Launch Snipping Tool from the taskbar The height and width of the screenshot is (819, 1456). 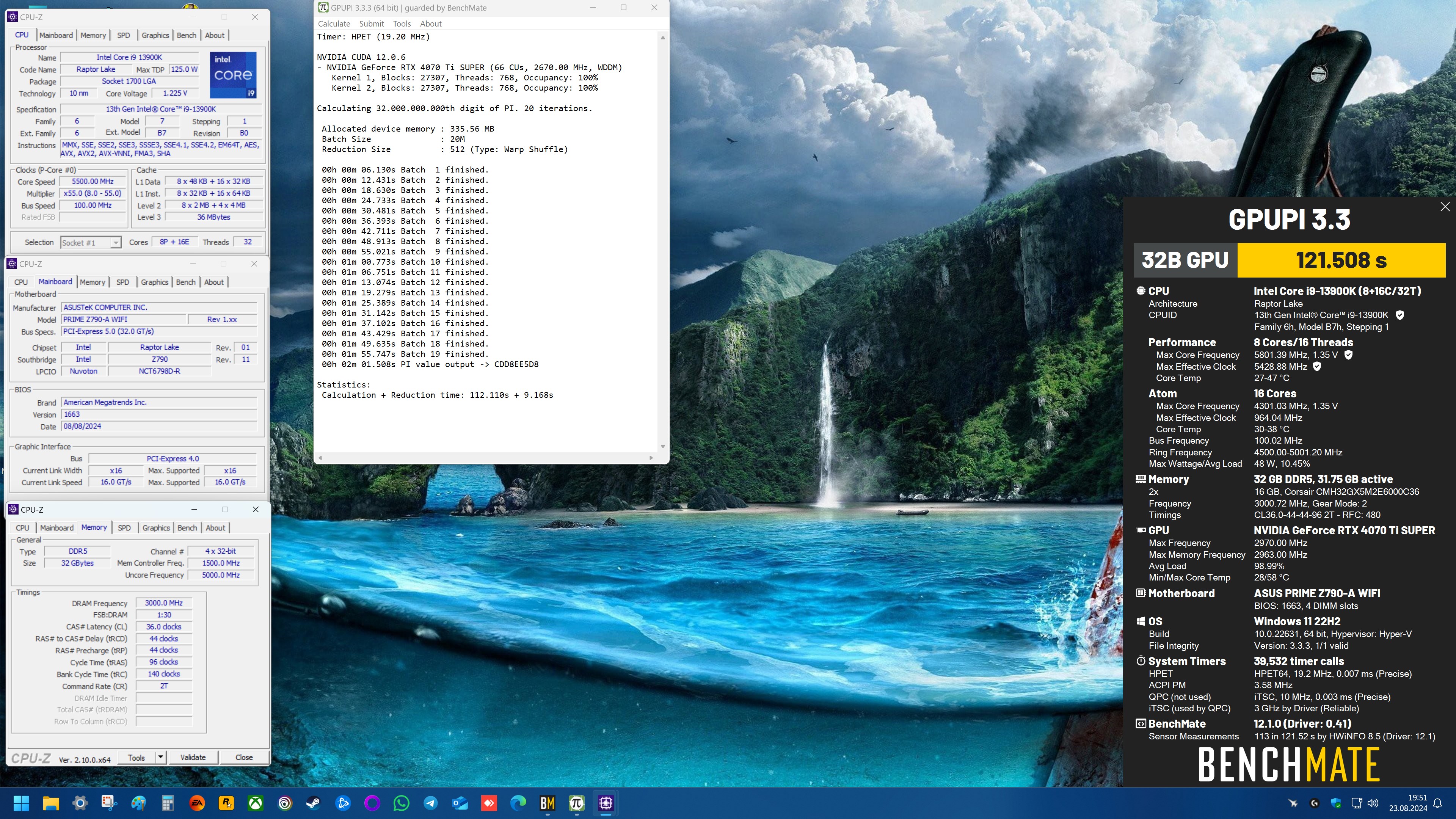click(109, 803)
